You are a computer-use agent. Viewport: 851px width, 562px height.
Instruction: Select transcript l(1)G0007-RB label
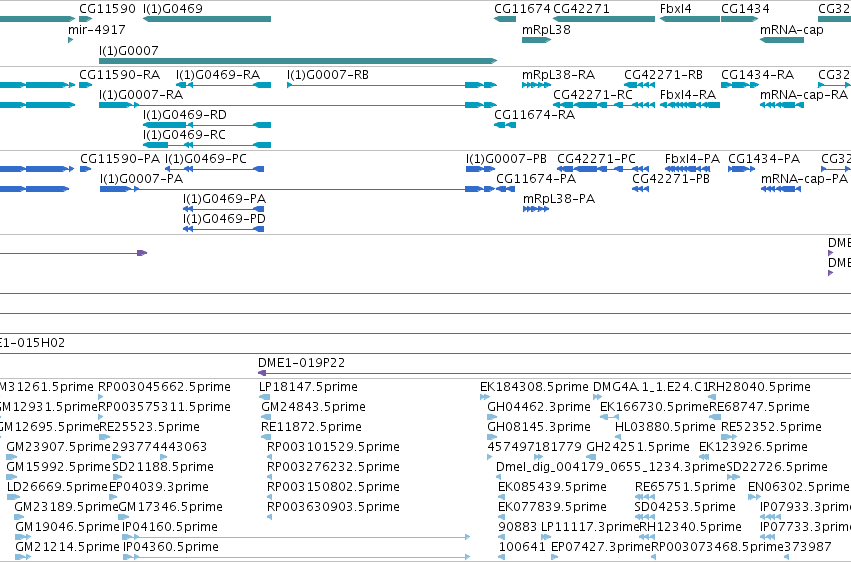click(328, 74)
